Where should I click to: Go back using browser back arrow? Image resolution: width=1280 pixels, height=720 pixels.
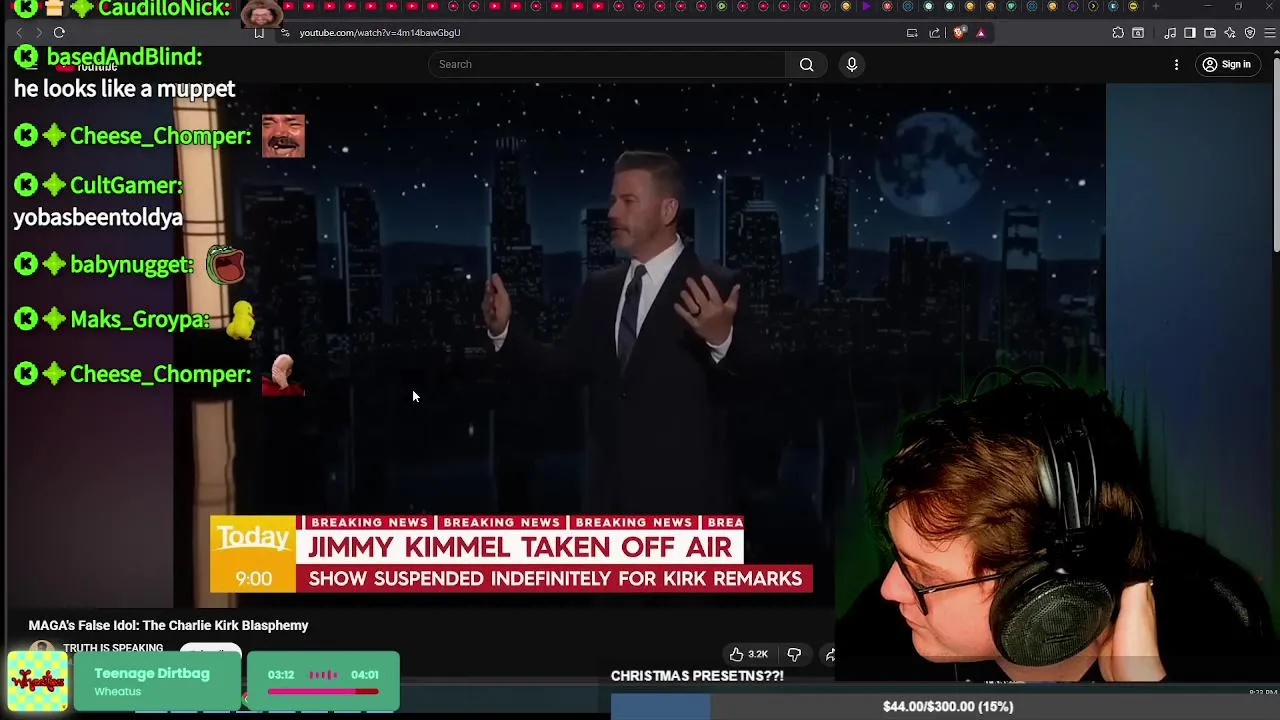point(18,33)
